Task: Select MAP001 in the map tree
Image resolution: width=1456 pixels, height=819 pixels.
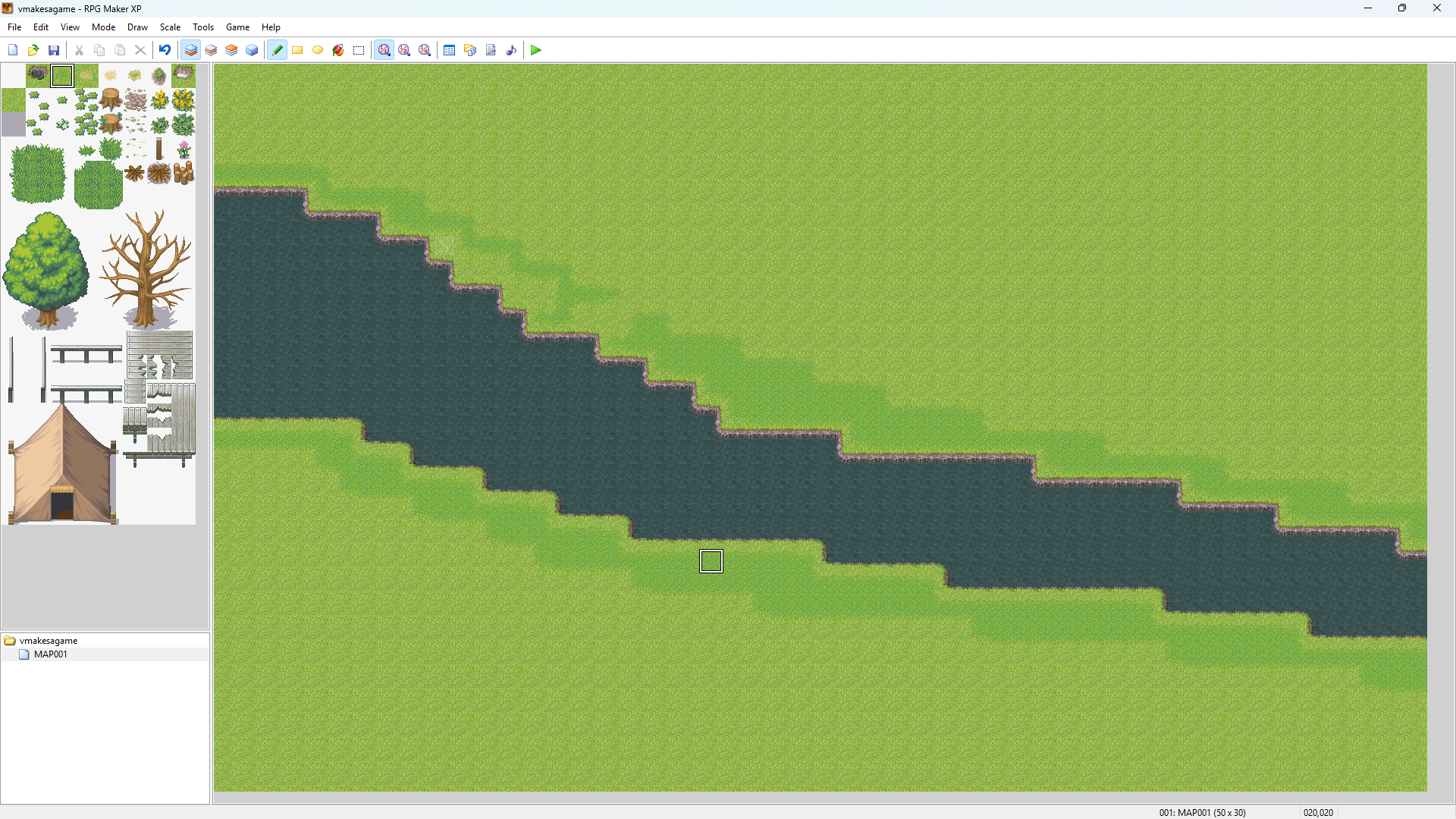Action: pyautogui.click(x=50, y=654)
